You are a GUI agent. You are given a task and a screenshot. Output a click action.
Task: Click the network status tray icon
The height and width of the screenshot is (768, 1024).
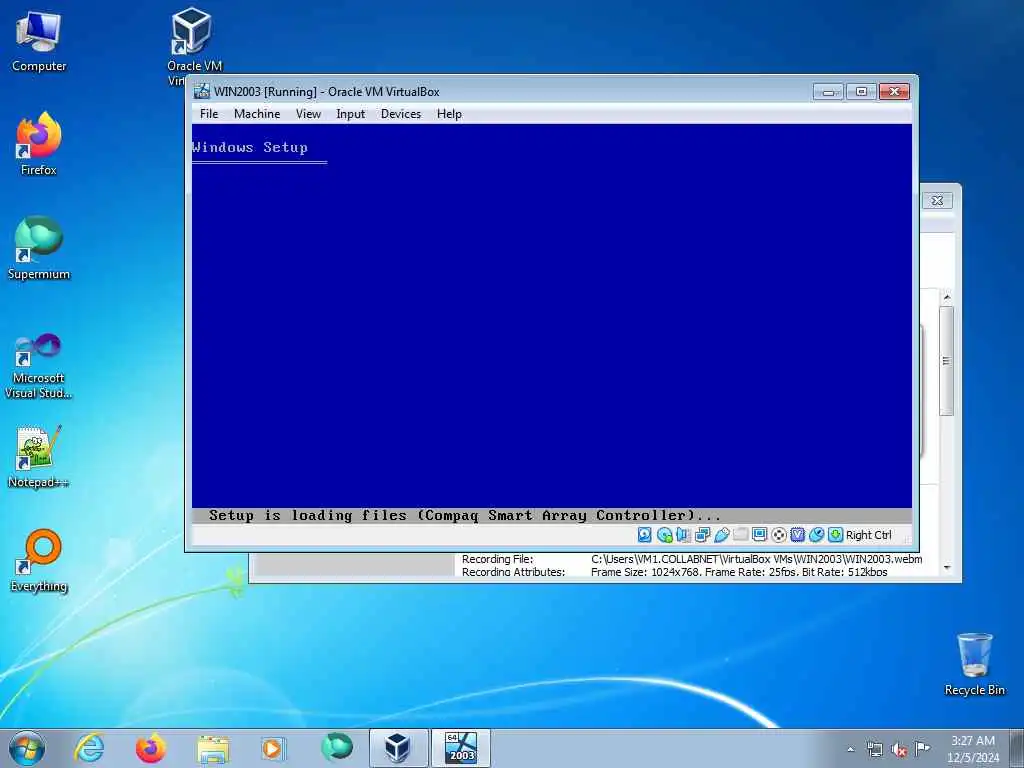874,749
